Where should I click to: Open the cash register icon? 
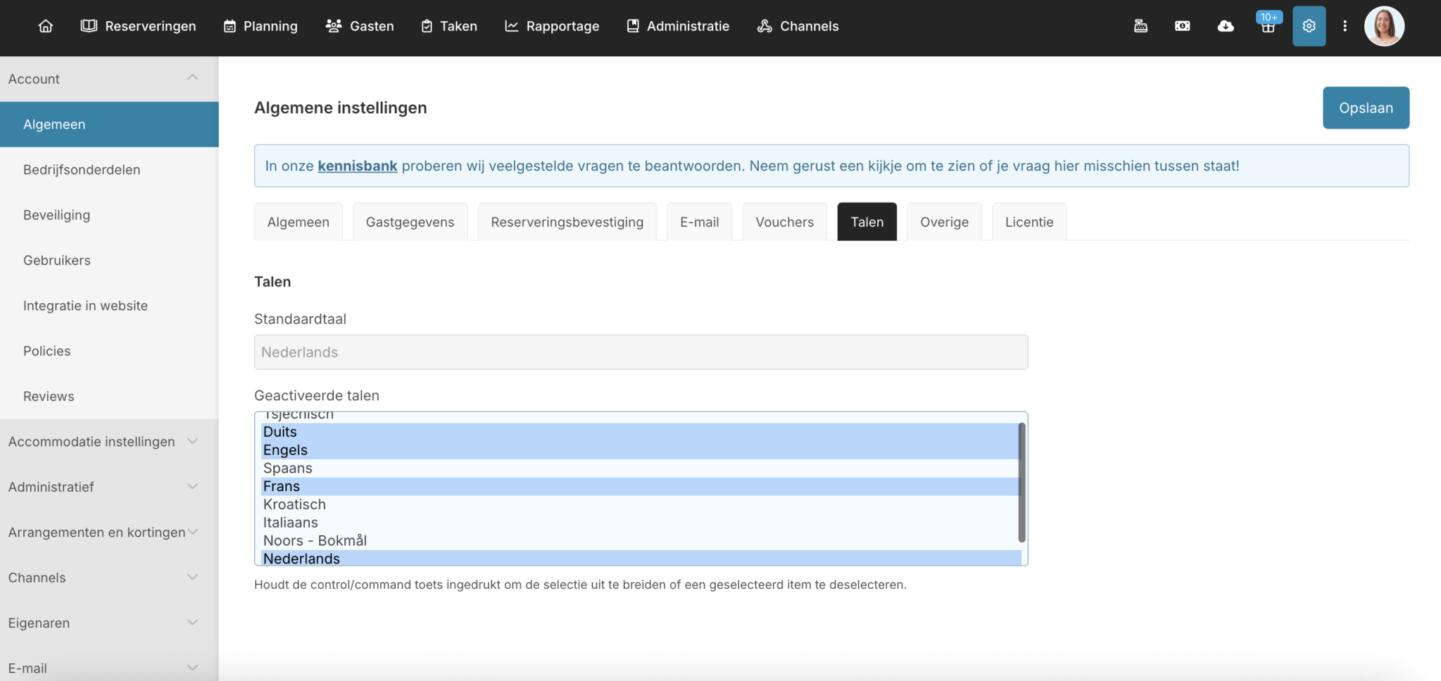click(x=1140, y=26)
